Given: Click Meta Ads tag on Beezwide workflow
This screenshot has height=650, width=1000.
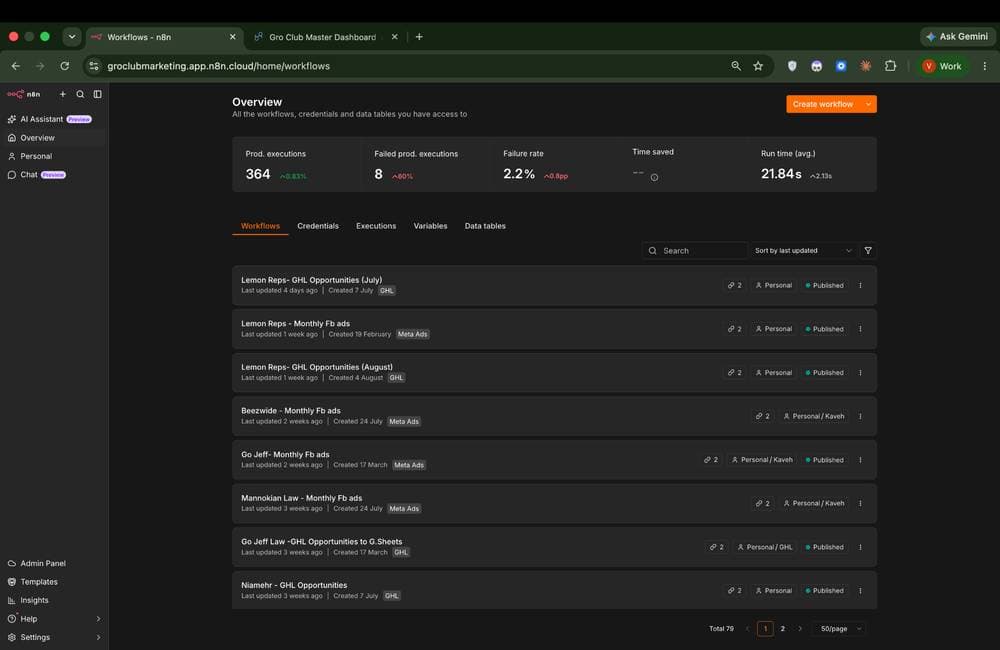Looking at the screenshot, I should [x=404, y=422].
